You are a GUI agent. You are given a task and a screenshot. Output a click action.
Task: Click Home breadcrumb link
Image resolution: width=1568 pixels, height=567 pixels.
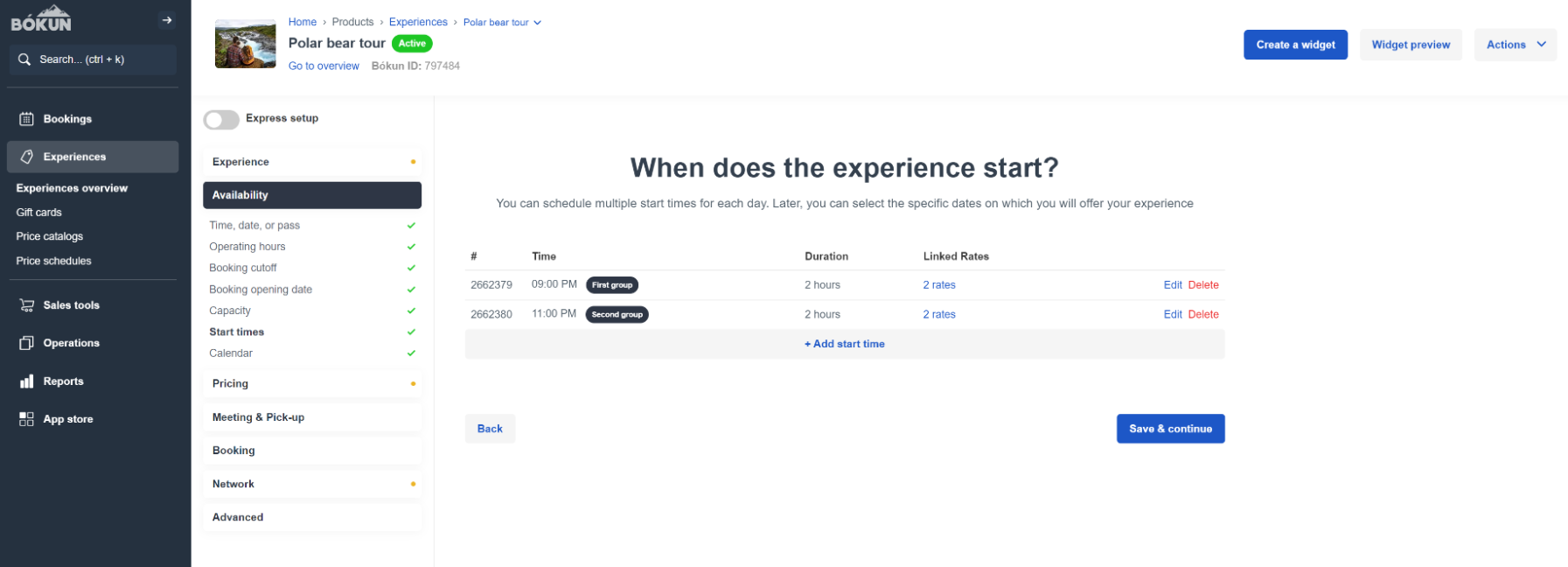click(x=303, y=22)
